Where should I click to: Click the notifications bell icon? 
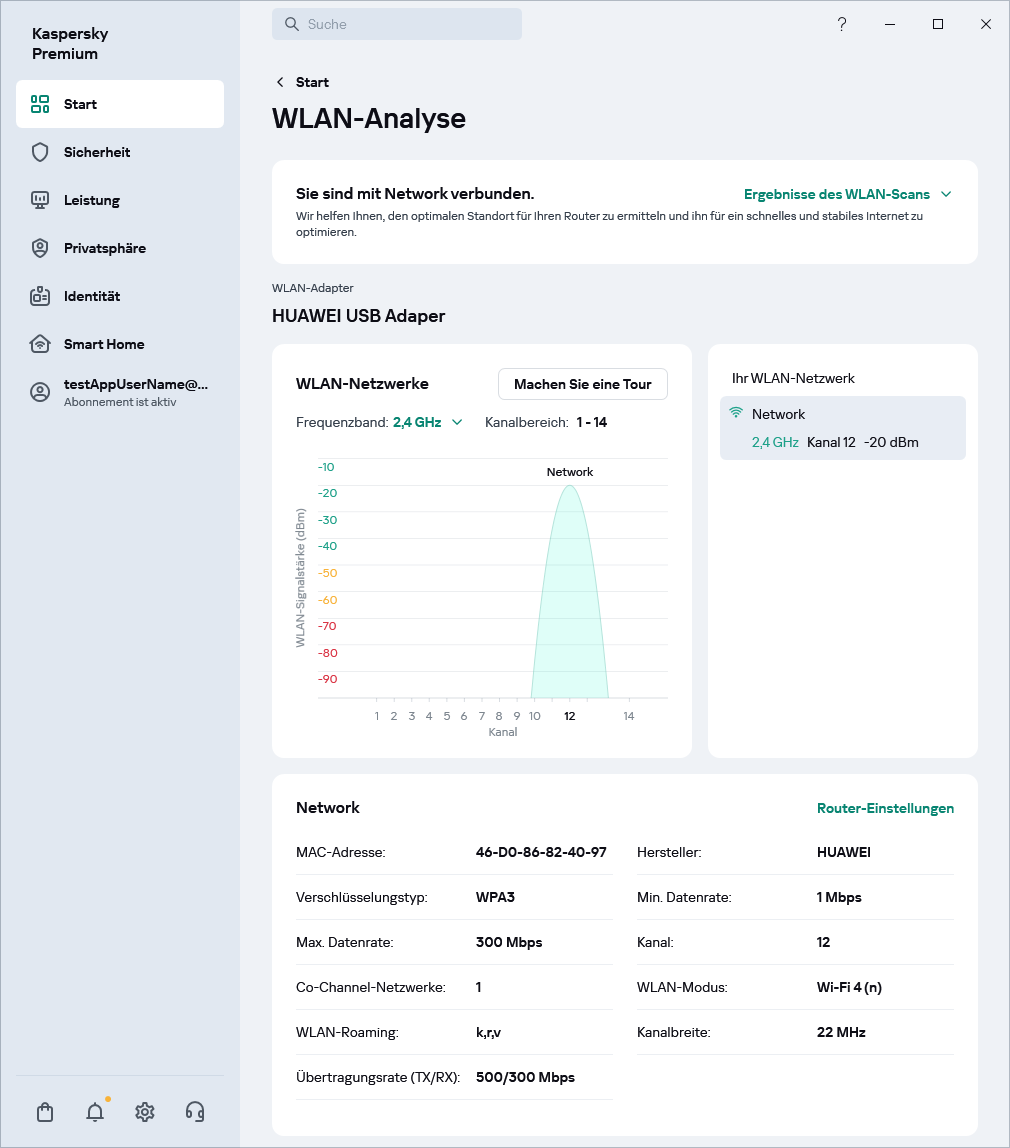(x=94, y=1112)
